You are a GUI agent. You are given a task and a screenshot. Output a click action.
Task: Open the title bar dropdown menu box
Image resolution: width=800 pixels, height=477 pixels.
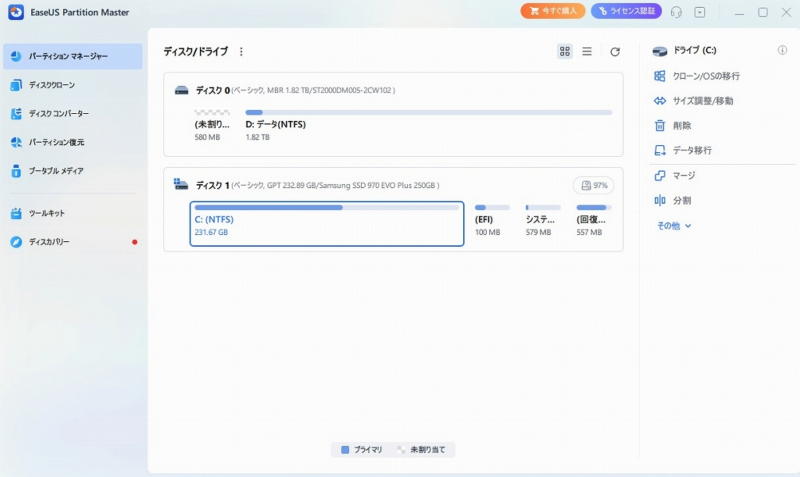pos(700,12)
